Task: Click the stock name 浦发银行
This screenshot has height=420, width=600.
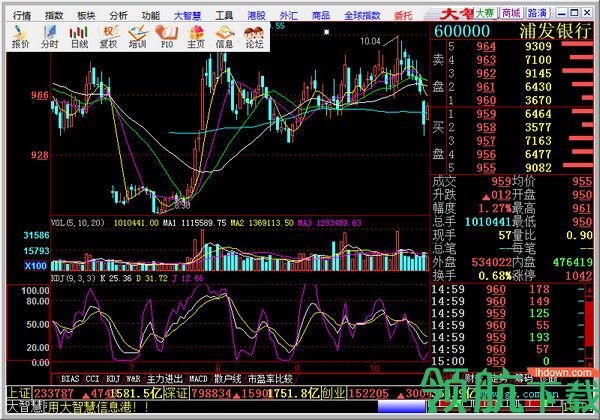Action: (555, 31)
